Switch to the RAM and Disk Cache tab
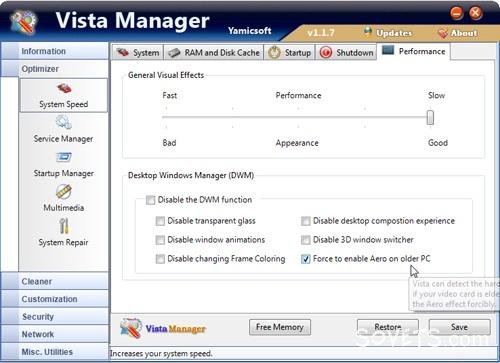Screen dimensions: 500x363 [214, 53]
